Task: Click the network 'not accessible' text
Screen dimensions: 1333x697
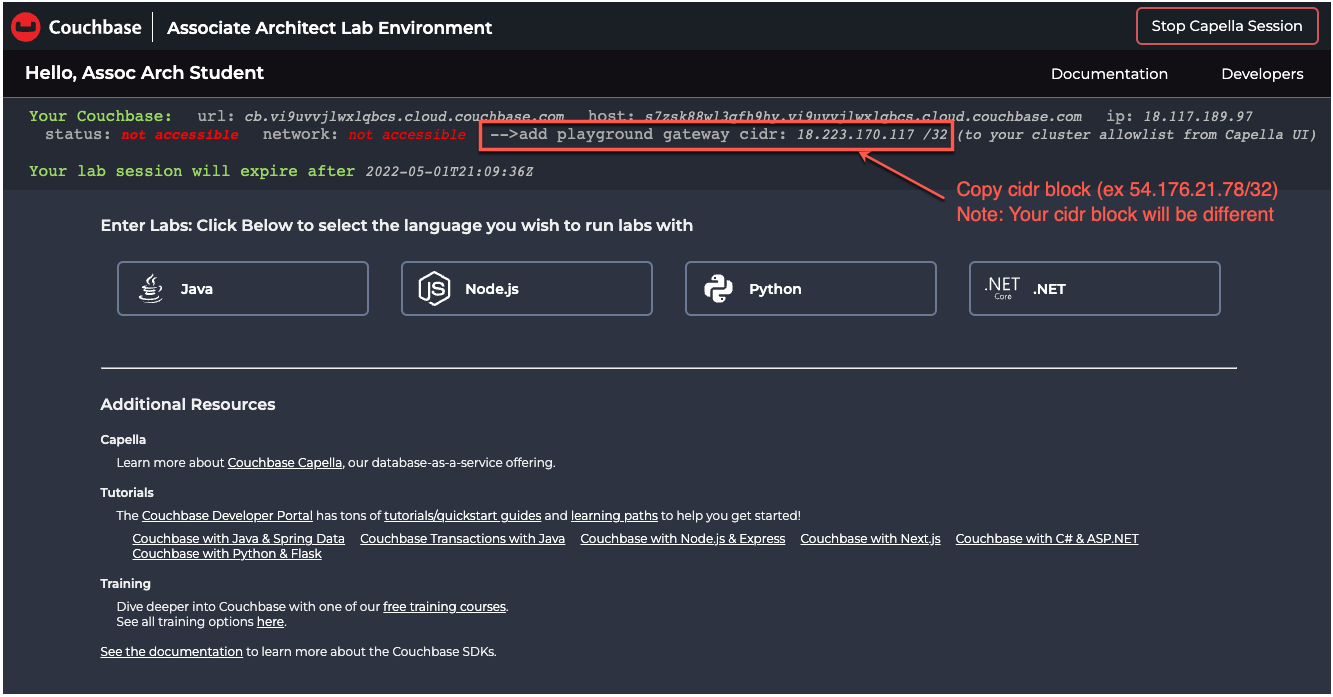Action: point(407,135)
